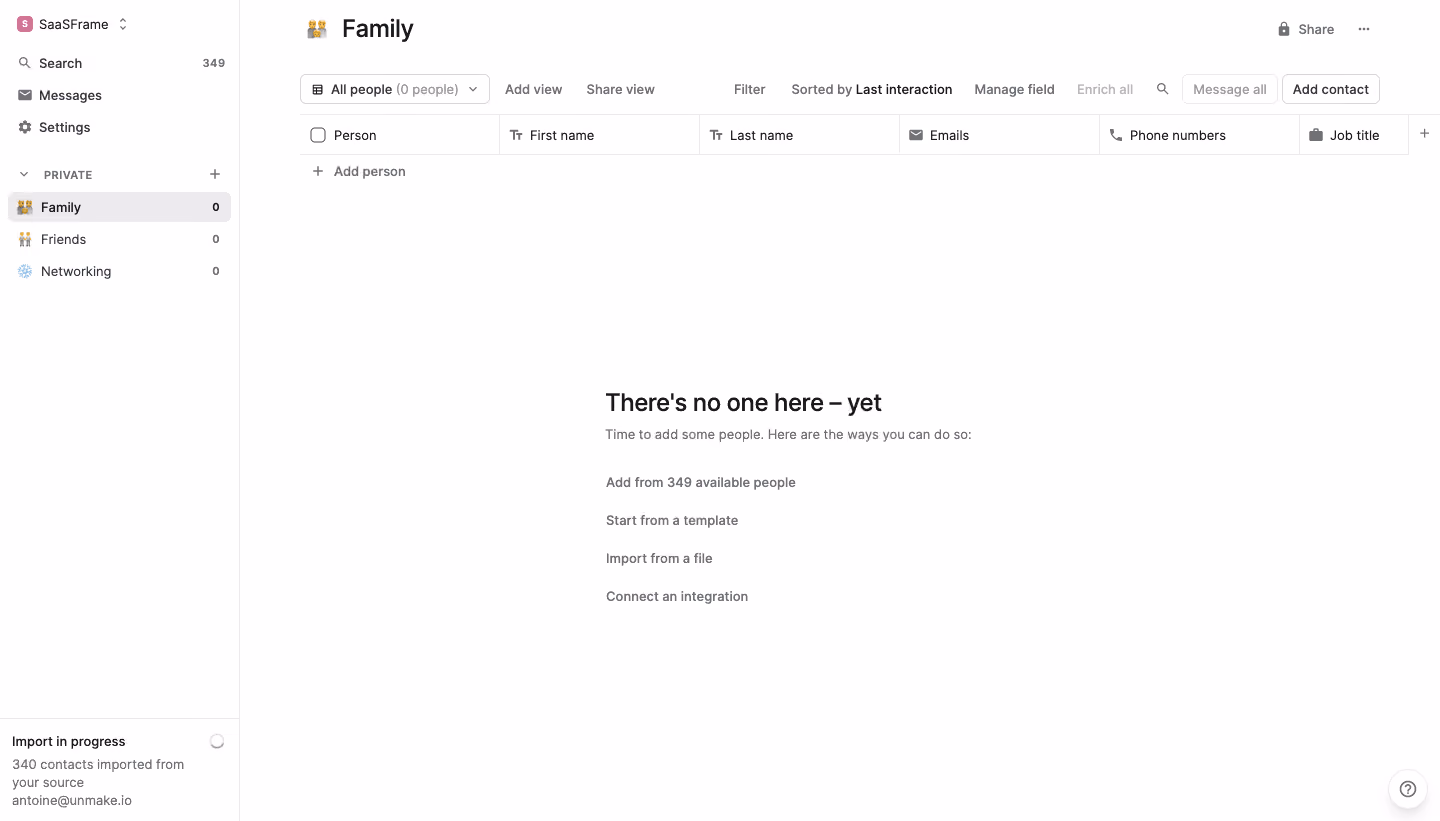Image resolution: width=1440 pixels, height=821 pixels.
Task: Click the import progress spinner
Action: coord(217,741)
